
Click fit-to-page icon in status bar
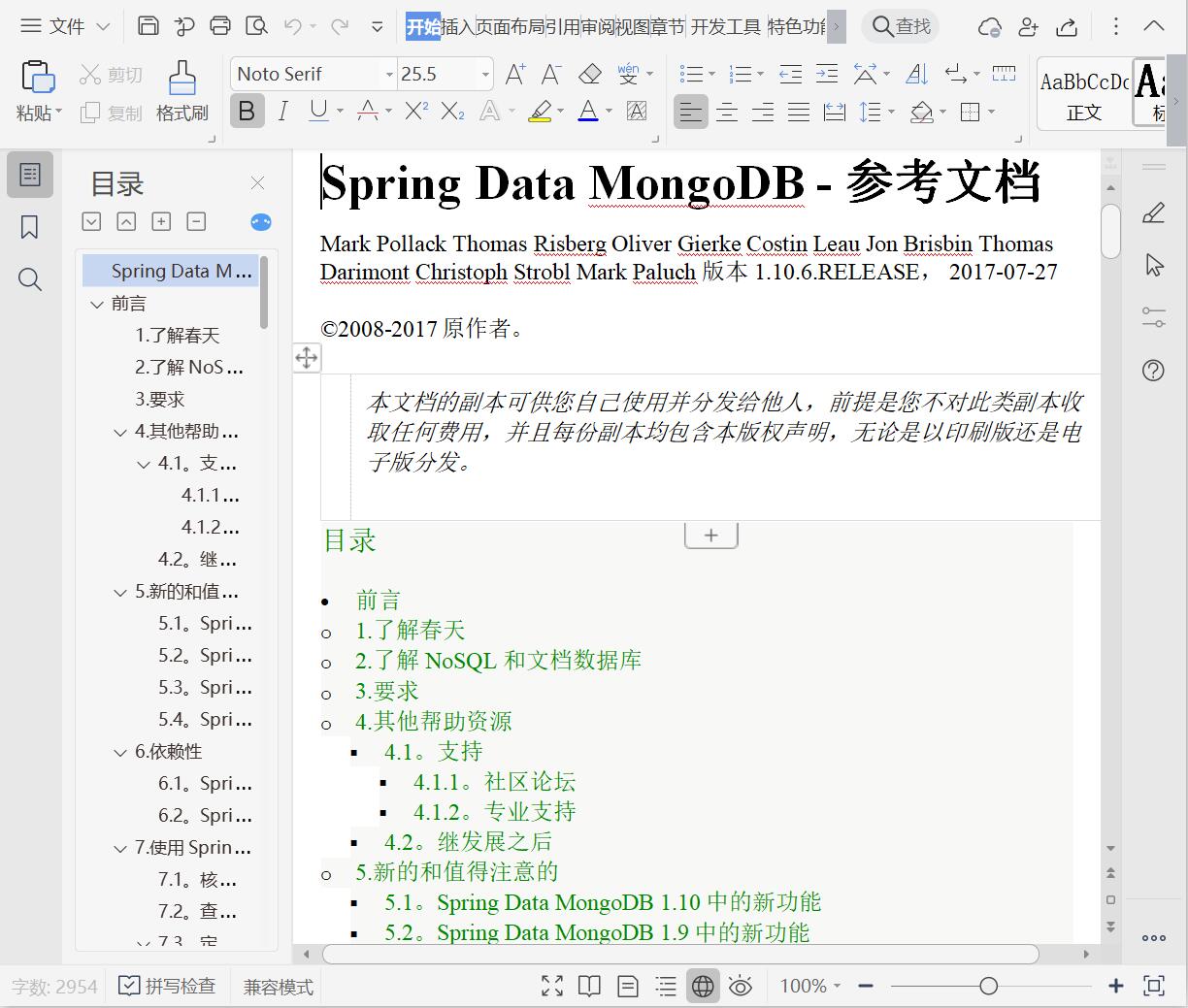coord(1154,987)
